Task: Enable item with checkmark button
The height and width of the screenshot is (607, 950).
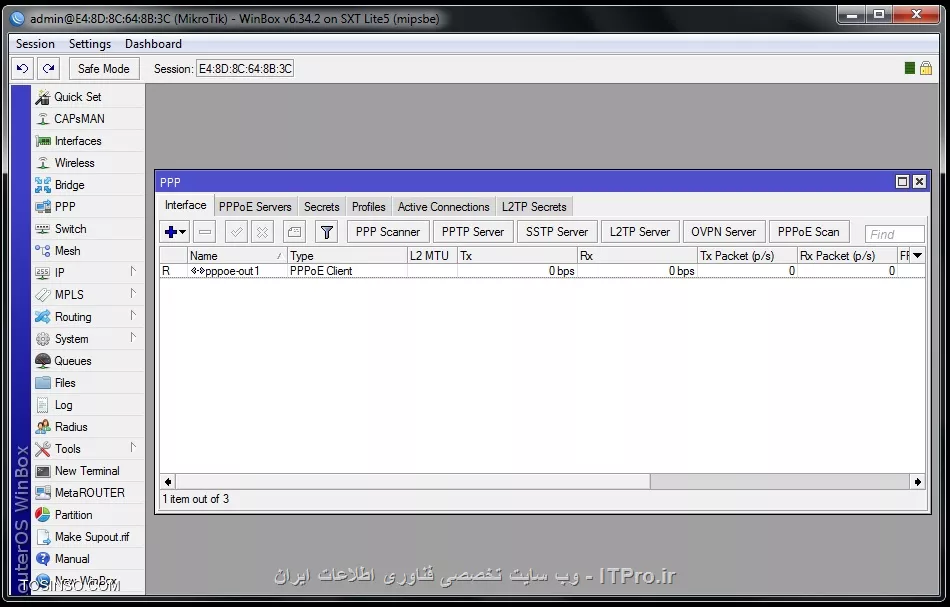Action: click(236, 231)
